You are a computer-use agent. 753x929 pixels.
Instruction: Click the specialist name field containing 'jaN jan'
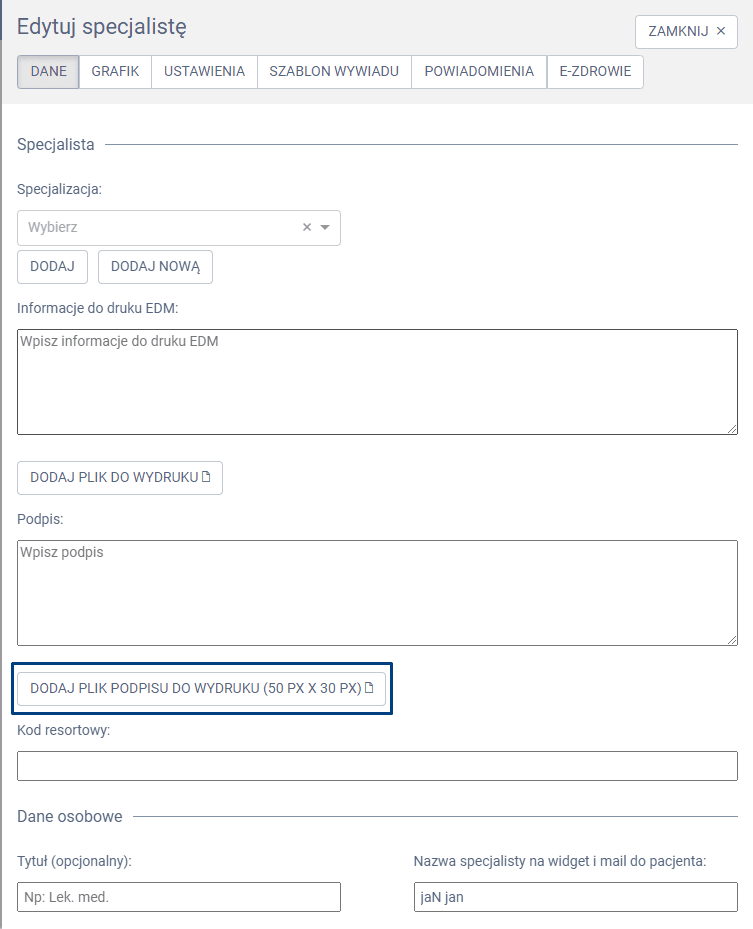pyautogui.click(x=575, y=897)
